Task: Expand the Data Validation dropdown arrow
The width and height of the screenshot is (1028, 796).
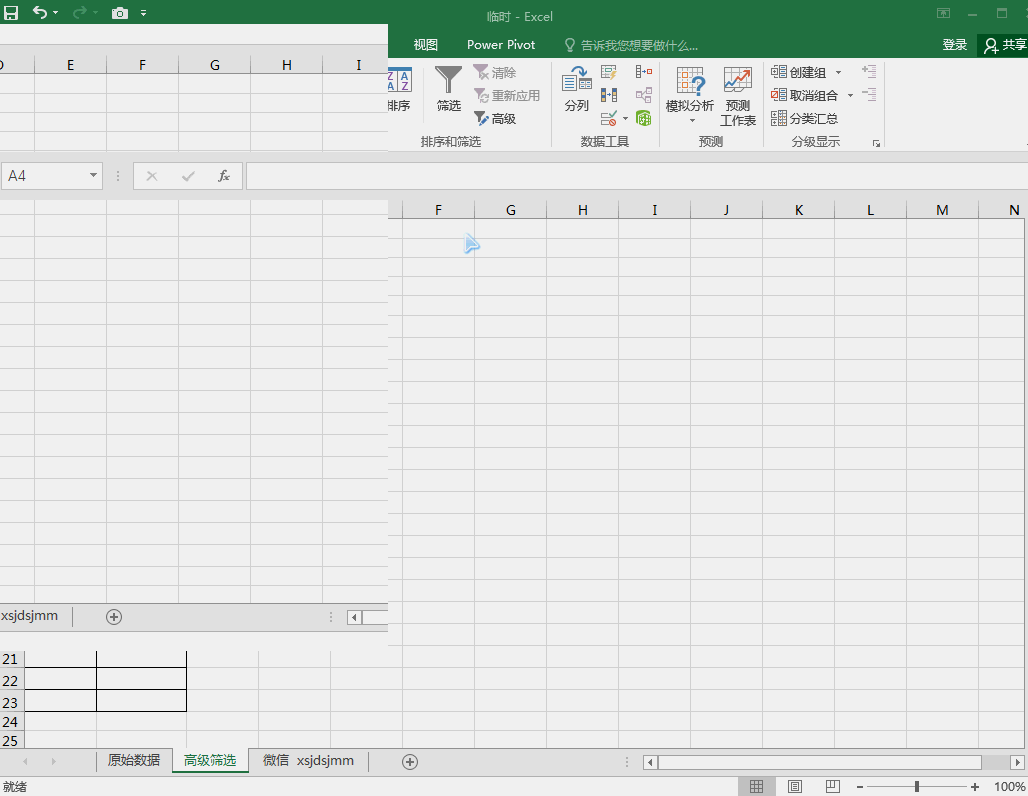Action: [625, 119]
